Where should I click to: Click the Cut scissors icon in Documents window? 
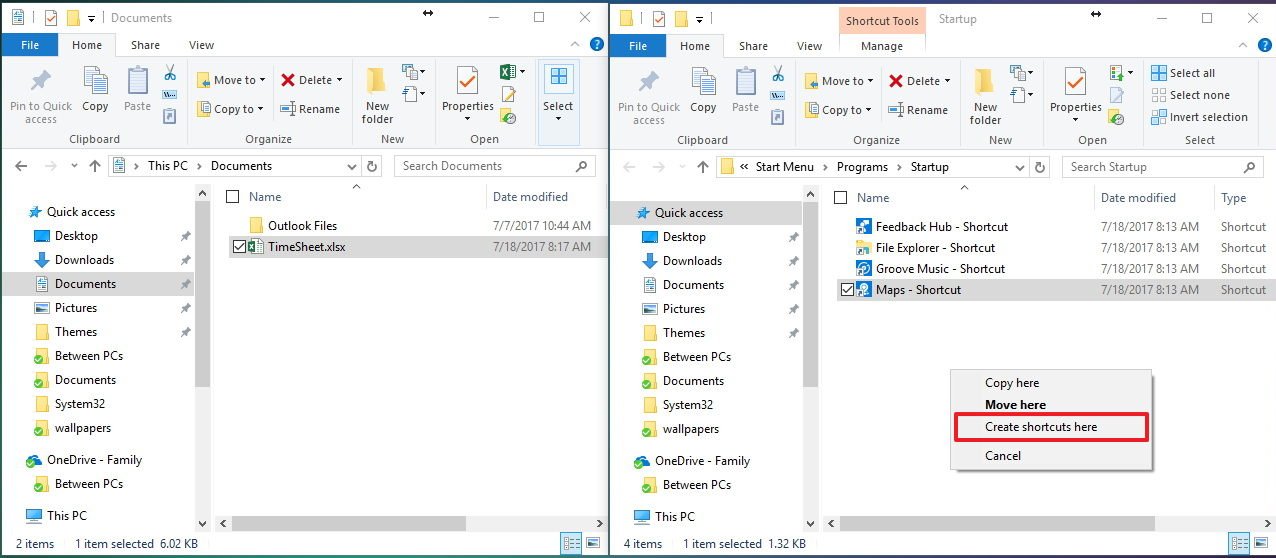[x=169, y=74]
